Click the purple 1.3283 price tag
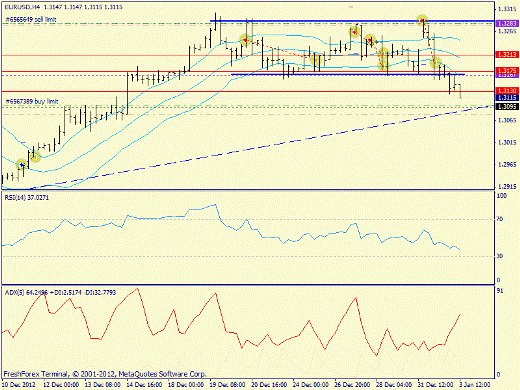 pyautogui.click(x=507, y=23)
